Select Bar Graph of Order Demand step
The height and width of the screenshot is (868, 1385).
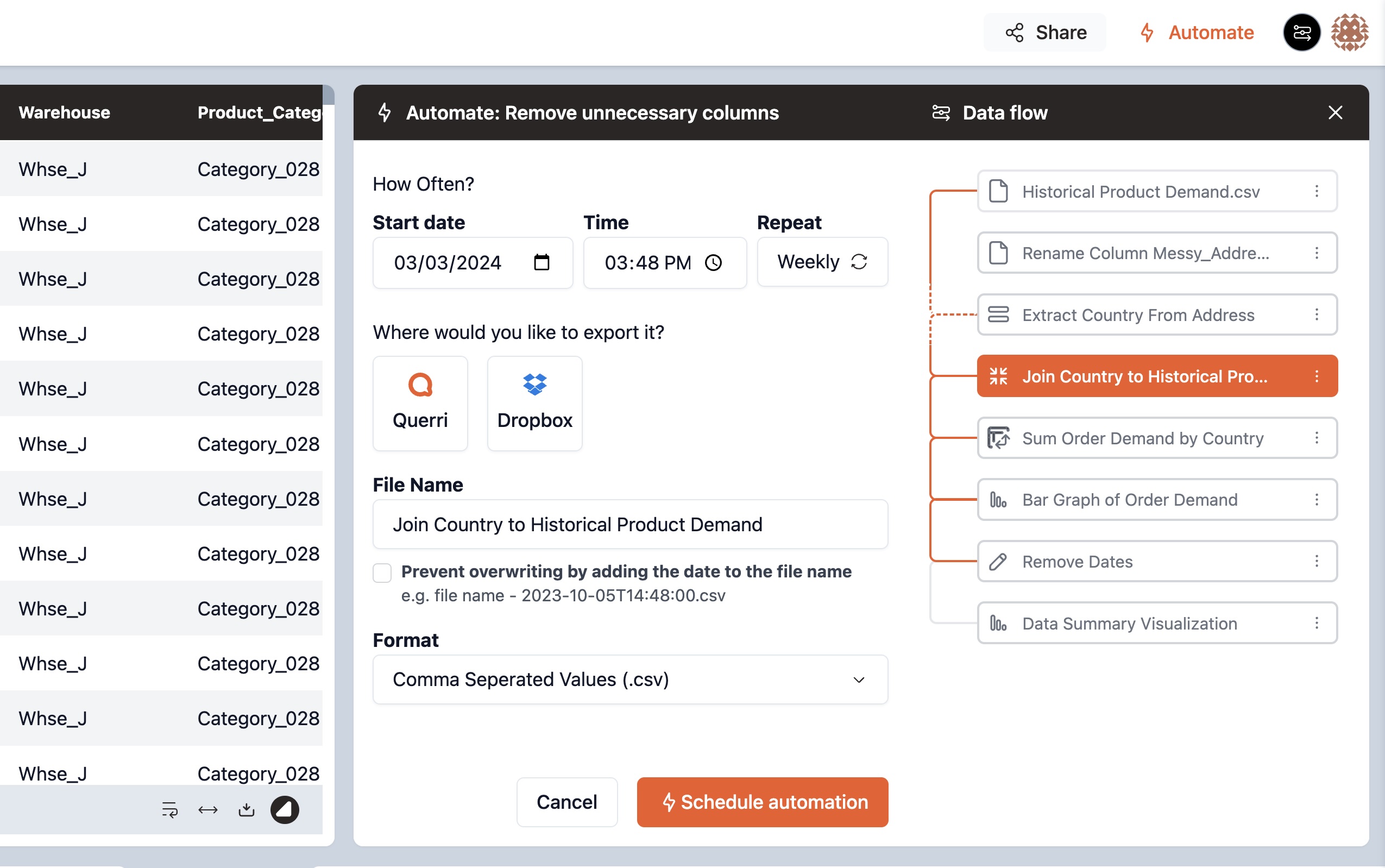(1130, 499)
